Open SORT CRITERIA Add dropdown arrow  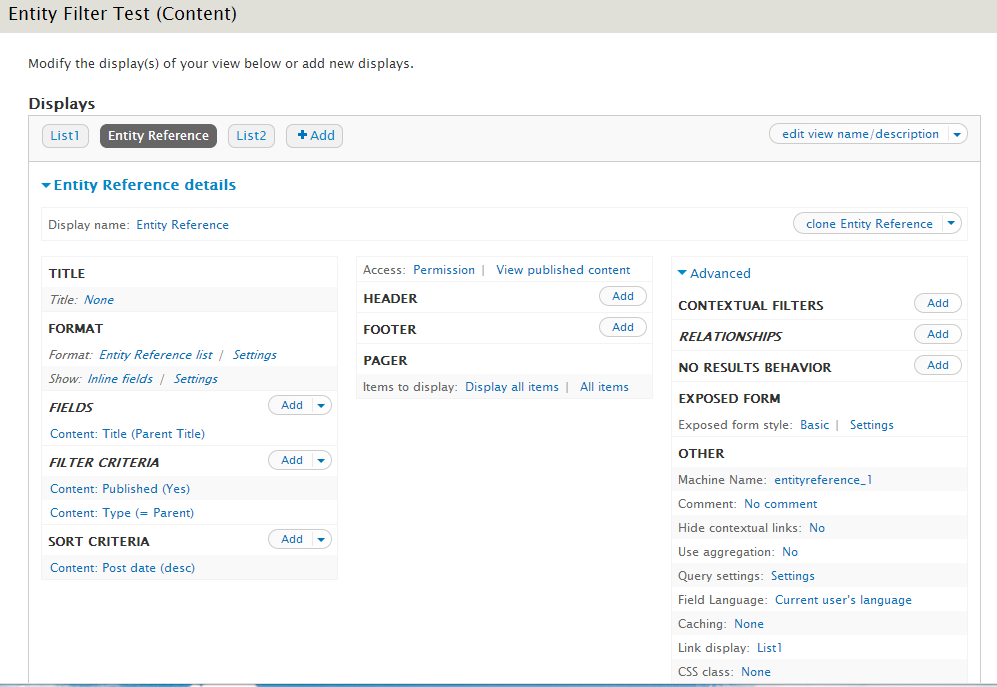click(322, 539)
